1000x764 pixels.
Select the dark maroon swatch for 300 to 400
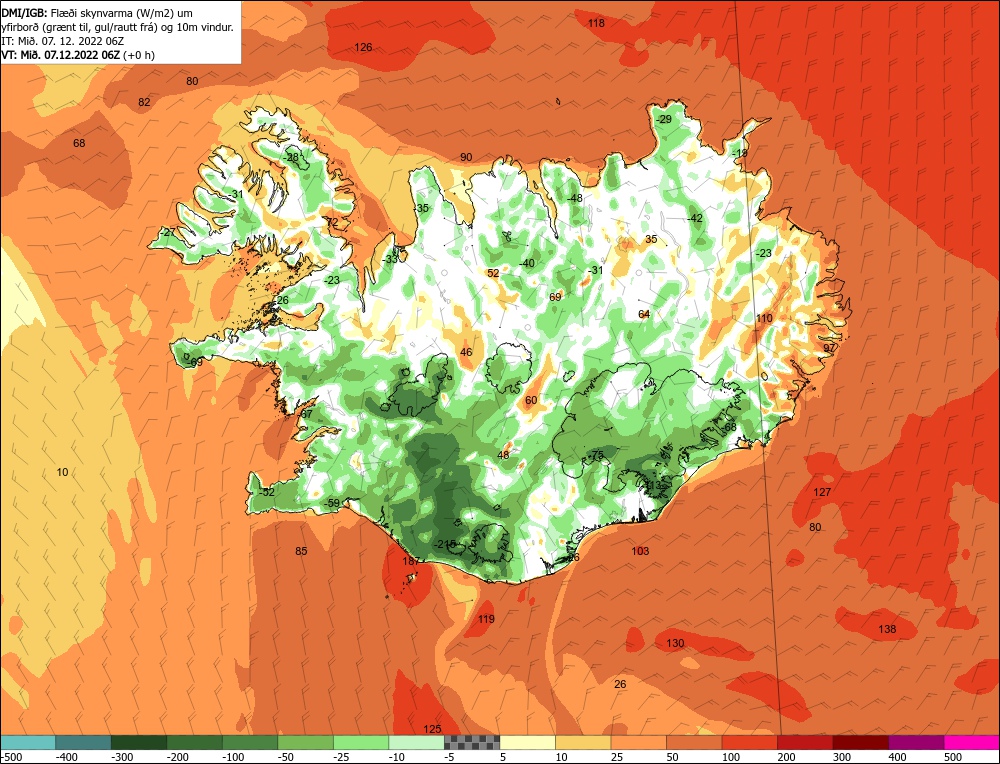click(860, 742)
